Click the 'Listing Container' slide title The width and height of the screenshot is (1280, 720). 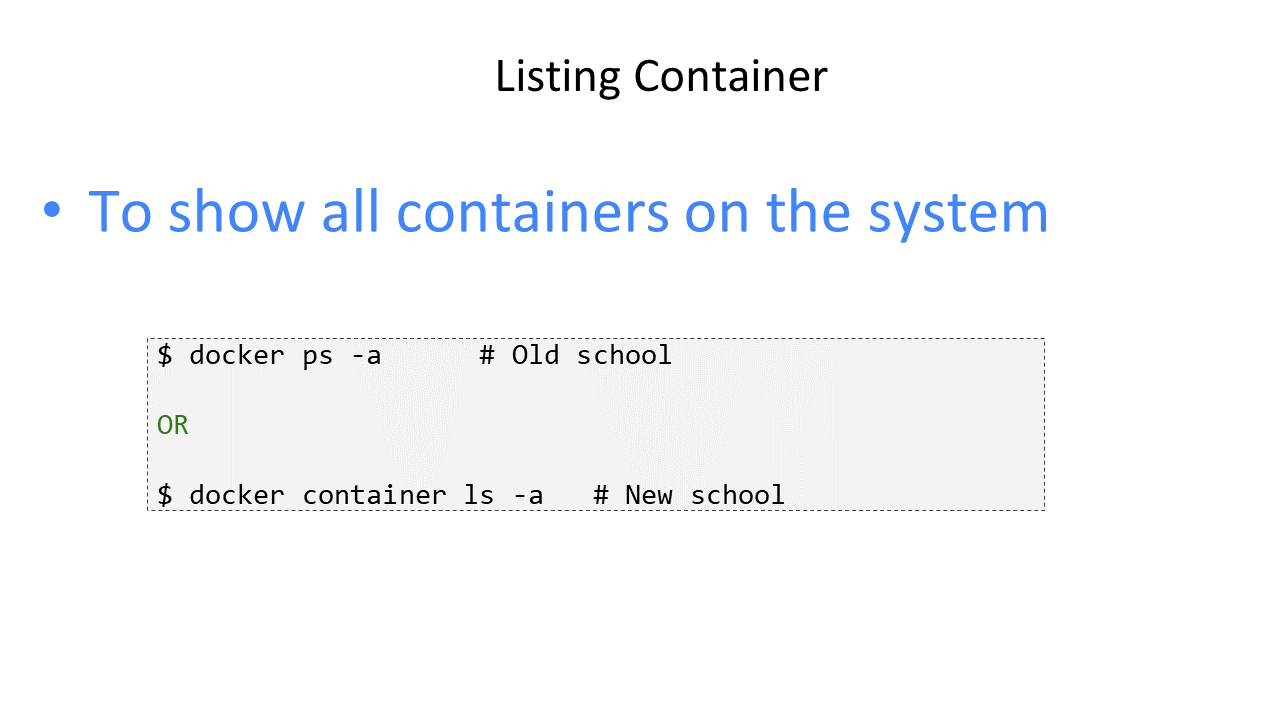[661, 77]
